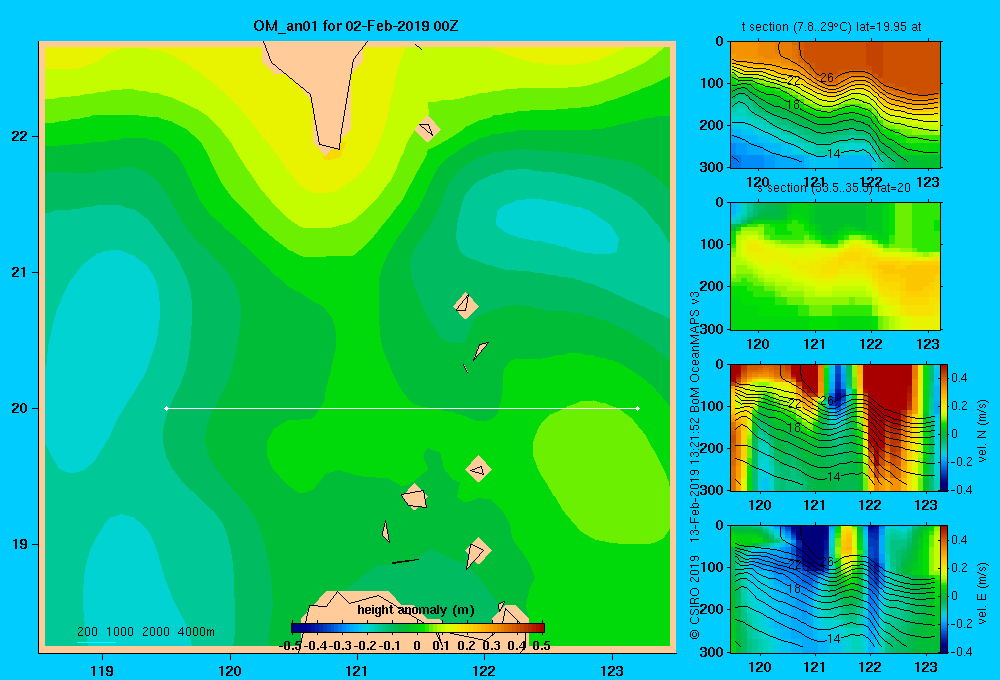Click the island near 19N 121.95E
The height and width of the screenshot is (680, 1000).
pos(478,552)
